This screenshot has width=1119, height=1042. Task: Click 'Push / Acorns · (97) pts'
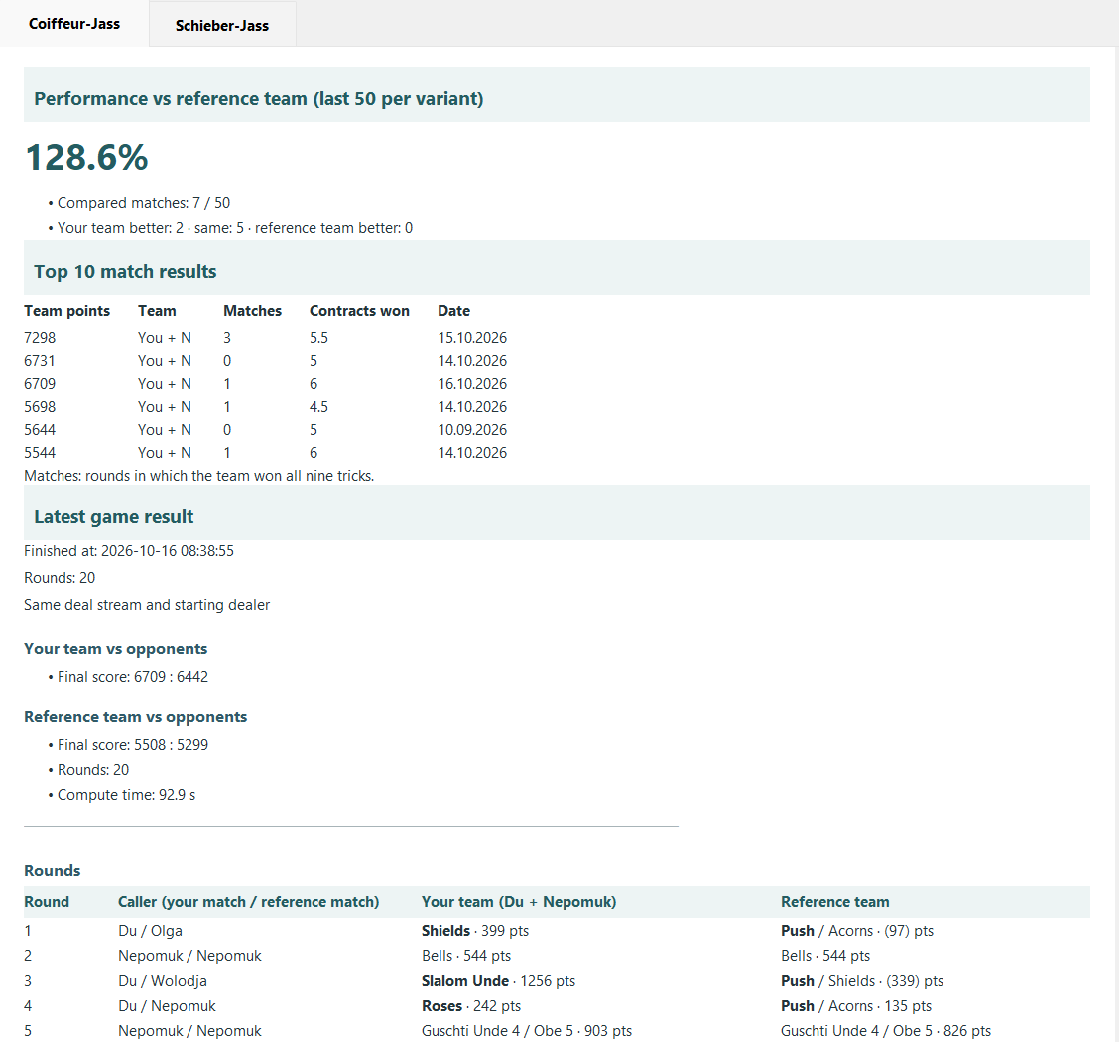click(857, 931)
